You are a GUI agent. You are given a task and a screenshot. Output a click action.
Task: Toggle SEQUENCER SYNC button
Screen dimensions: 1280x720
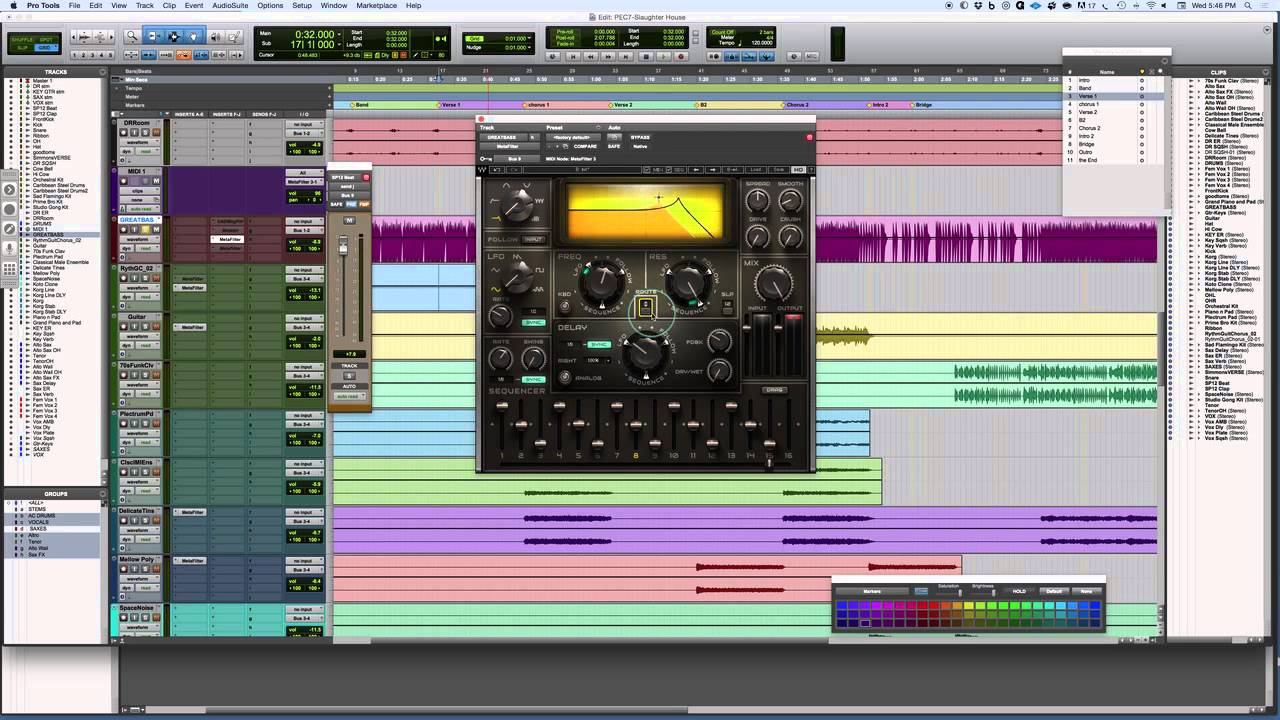tap(534, 380)
